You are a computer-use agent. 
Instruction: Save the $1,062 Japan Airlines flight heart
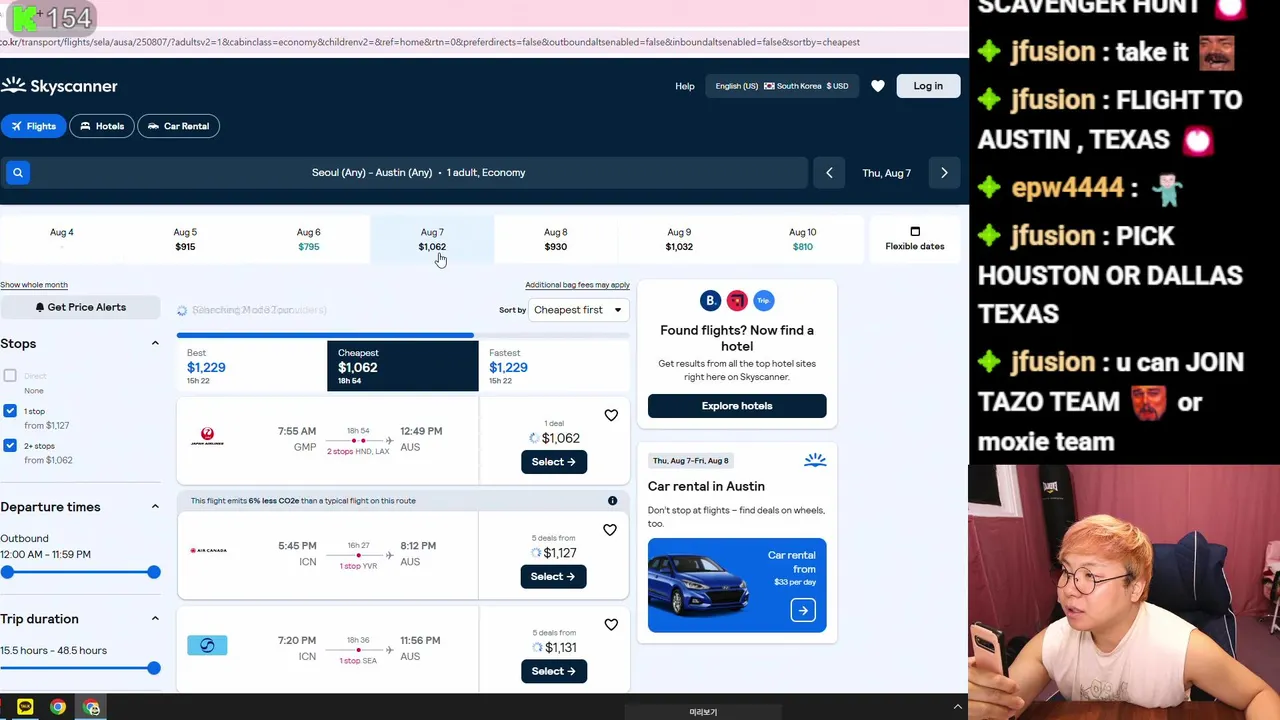click(x=611, y=415)
